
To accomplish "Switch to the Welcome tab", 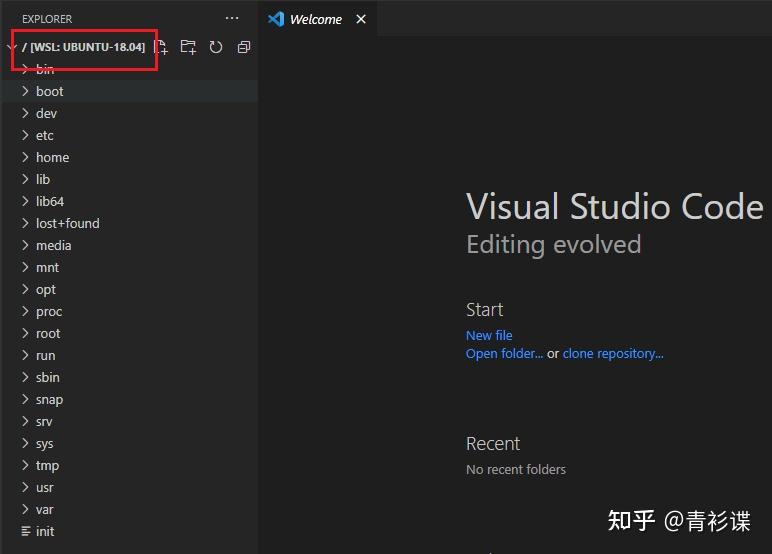I will 315,19.
